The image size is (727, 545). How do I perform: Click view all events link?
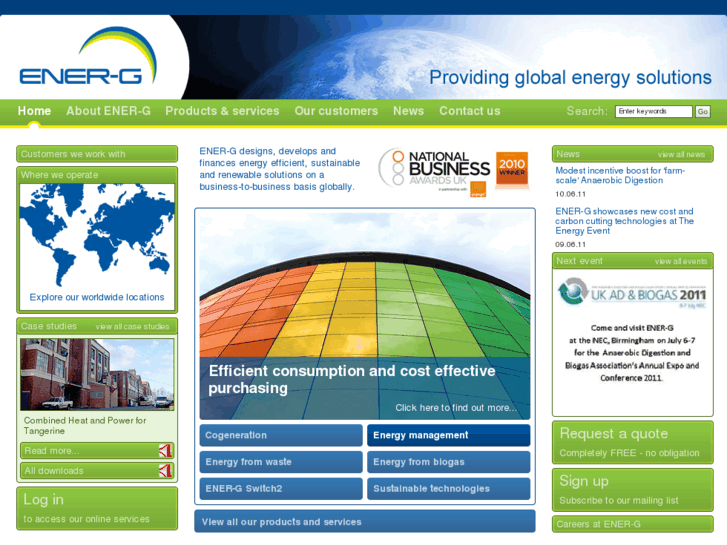[x=681, y=262]
